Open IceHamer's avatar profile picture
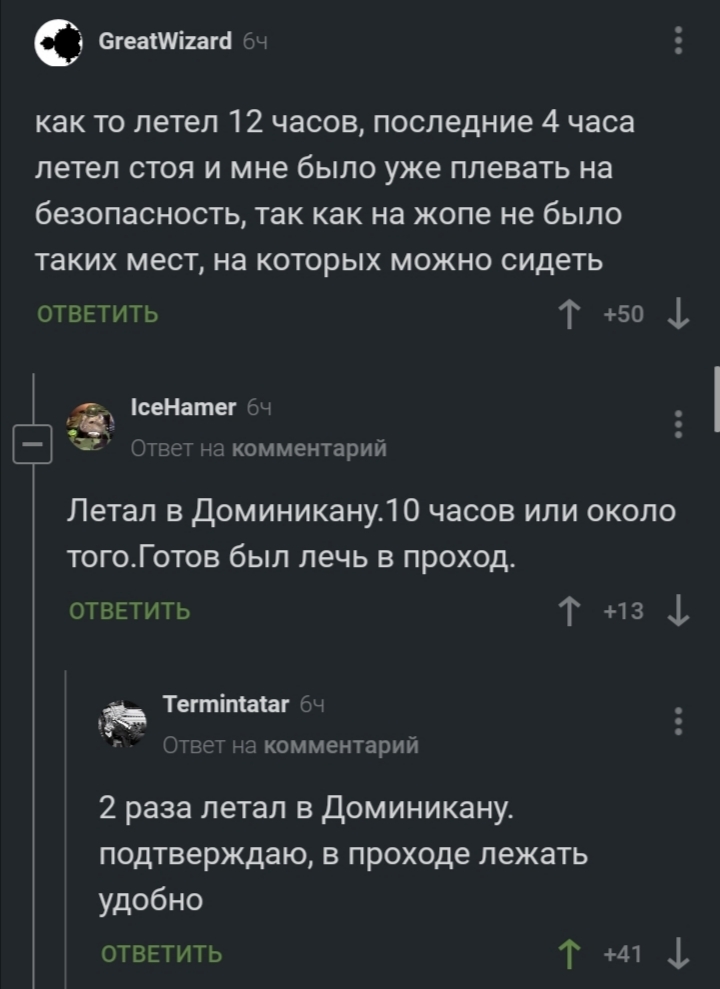720x989 pixels. click(91, 426)
